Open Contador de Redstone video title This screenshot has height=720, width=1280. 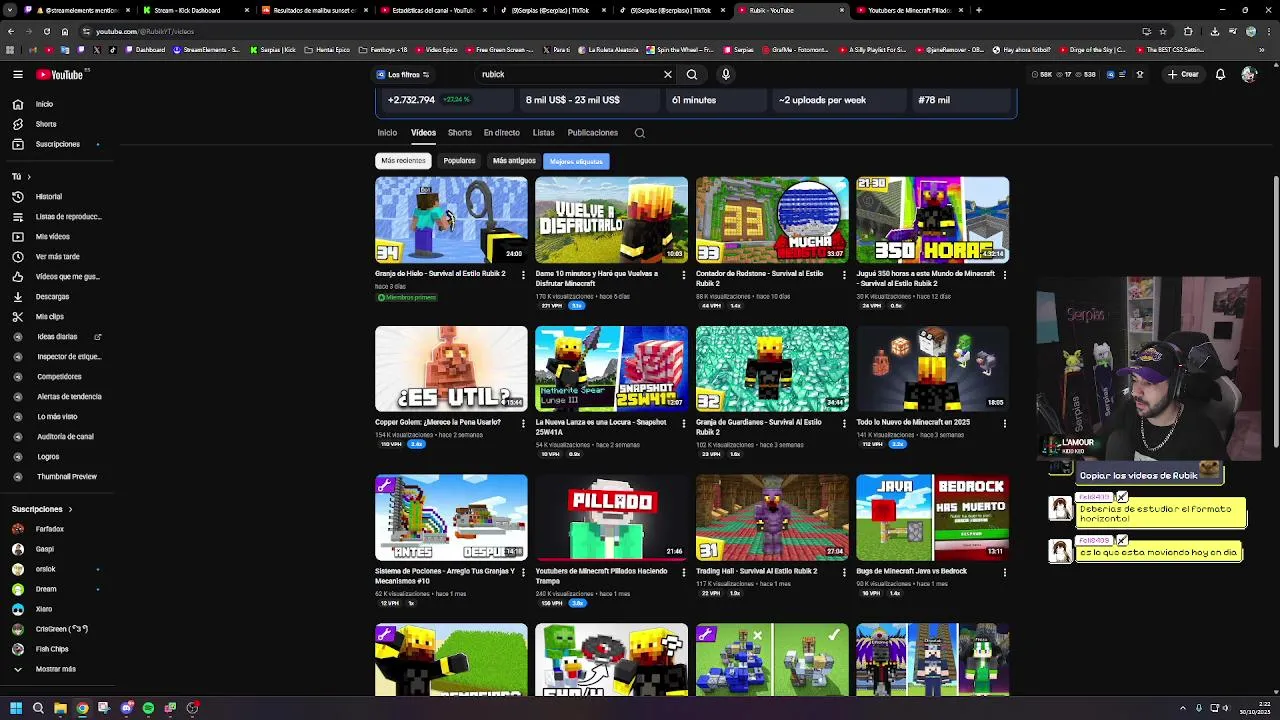[760, 278]
